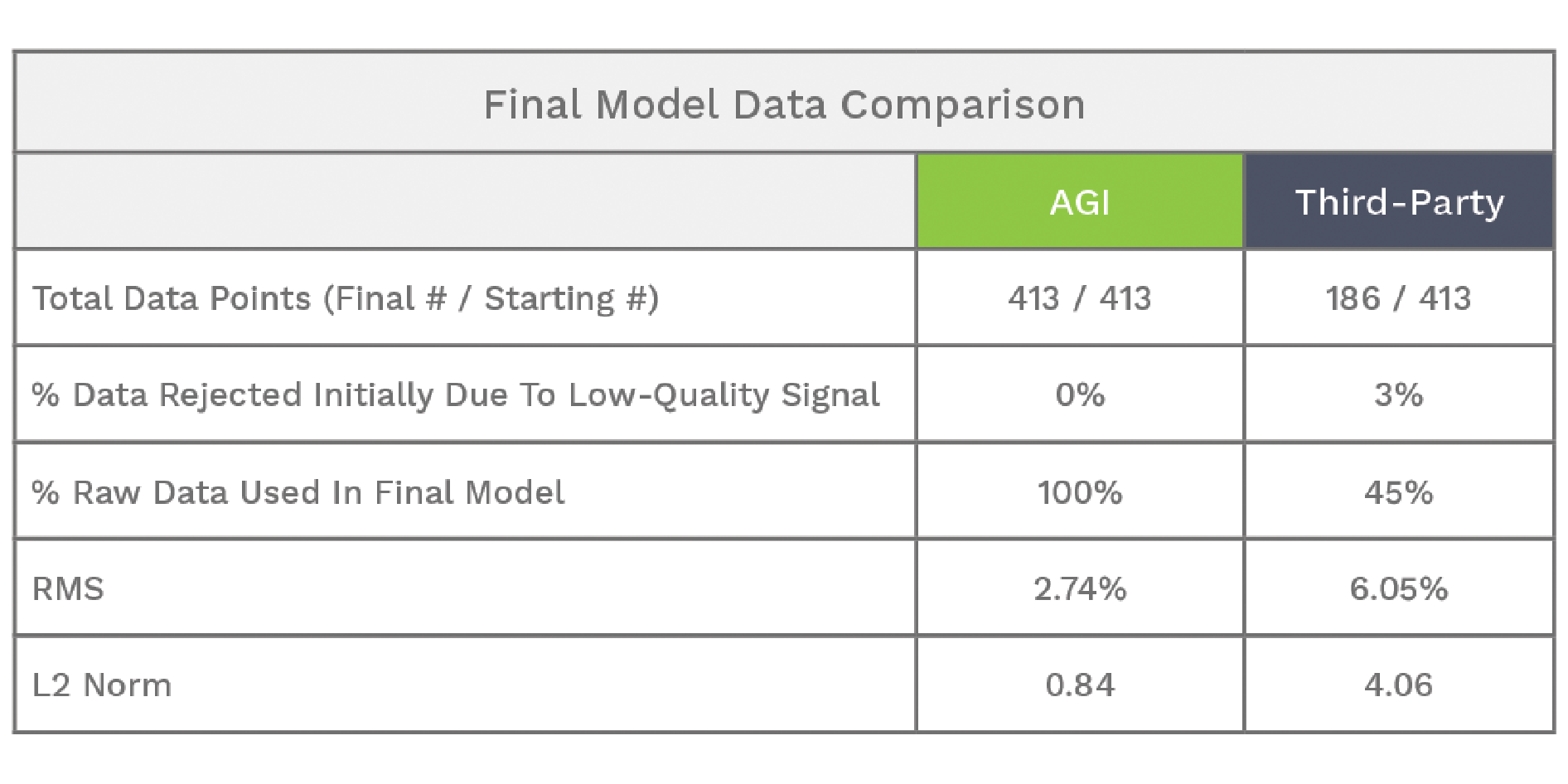Click the Third-Party 186 / 413 cell
1568x784 pixels.
[1399, 298]
